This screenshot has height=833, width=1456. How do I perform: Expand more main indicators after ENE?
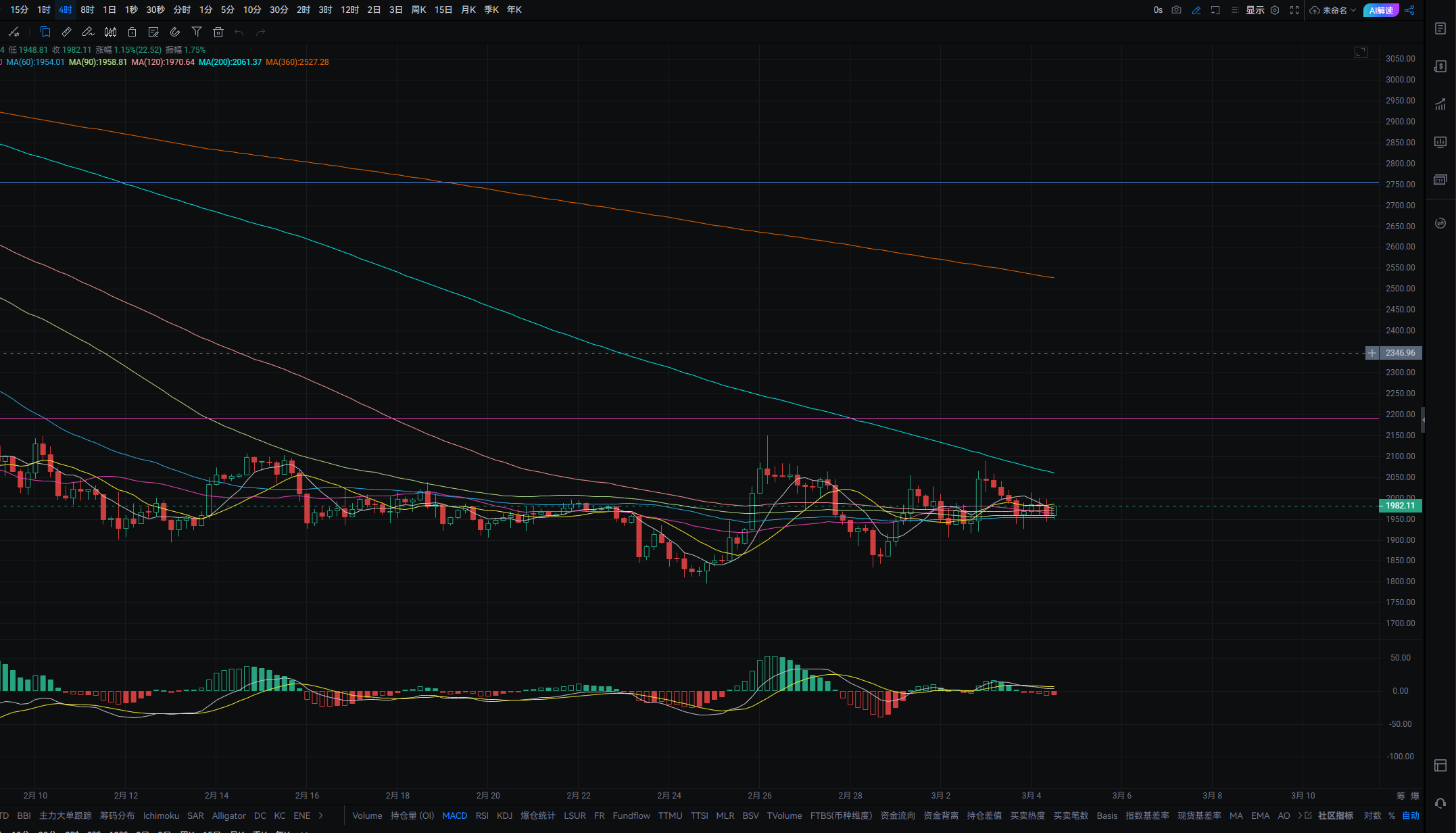[x=321, y=815]
